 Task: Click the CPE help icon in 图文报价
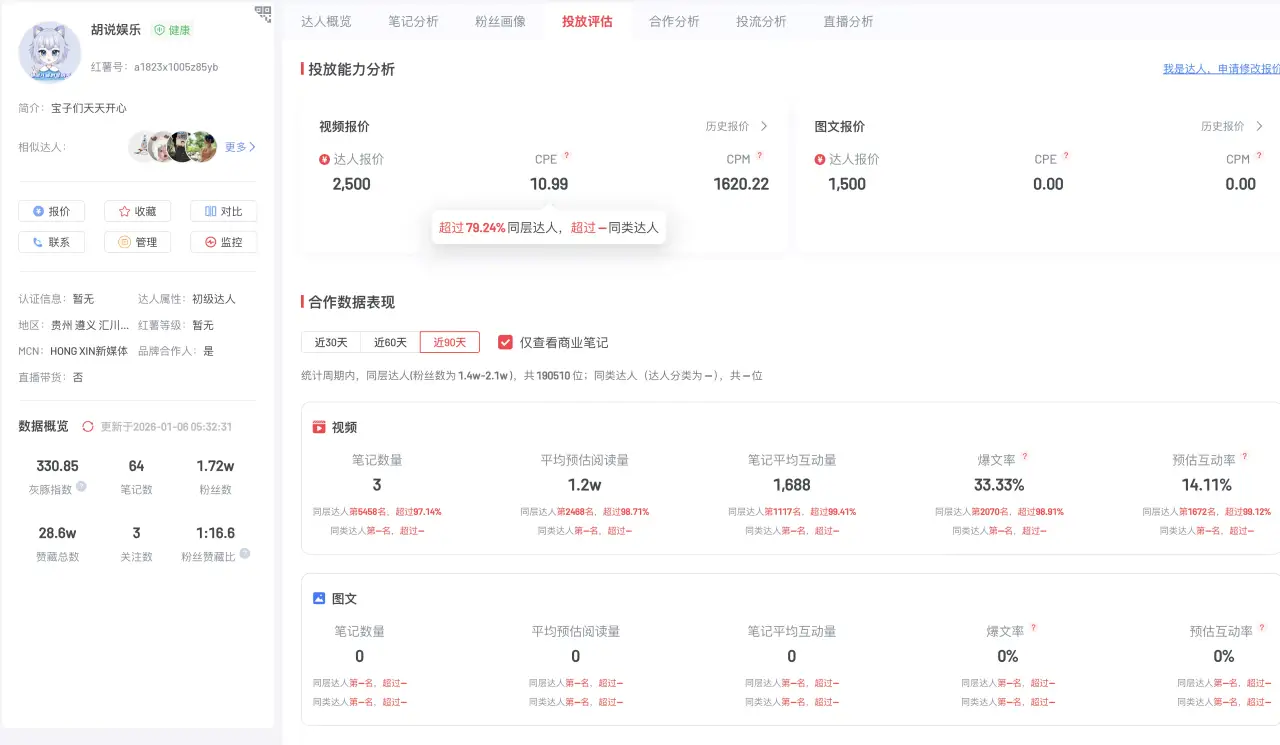1065,156
